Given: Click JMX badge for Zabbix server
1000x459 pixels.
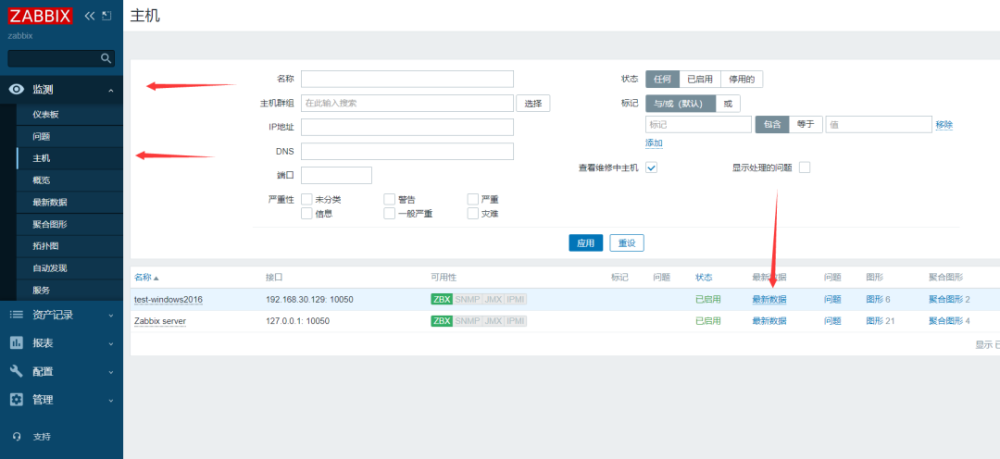Looking at the screenshot, I should tap(493, 321).
